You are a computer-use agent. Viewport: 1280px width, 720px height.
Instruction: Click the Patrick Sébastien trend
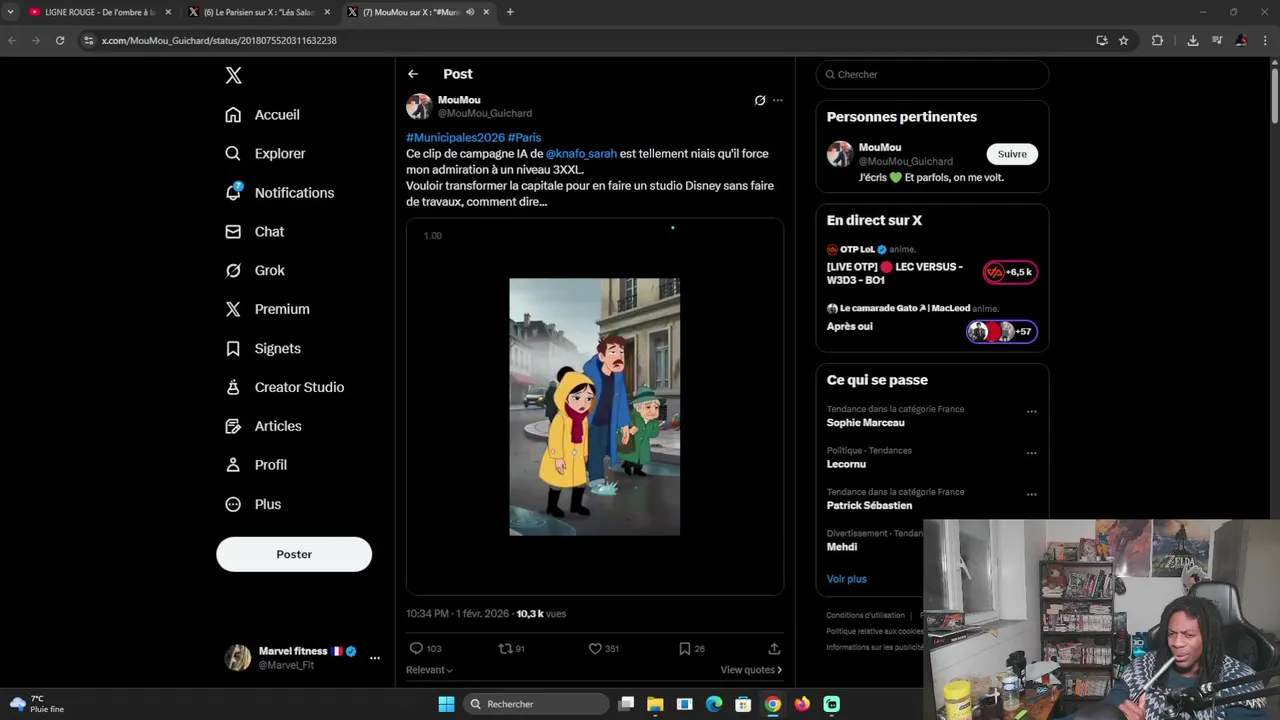pyautogui.click(x=870, y=506)
